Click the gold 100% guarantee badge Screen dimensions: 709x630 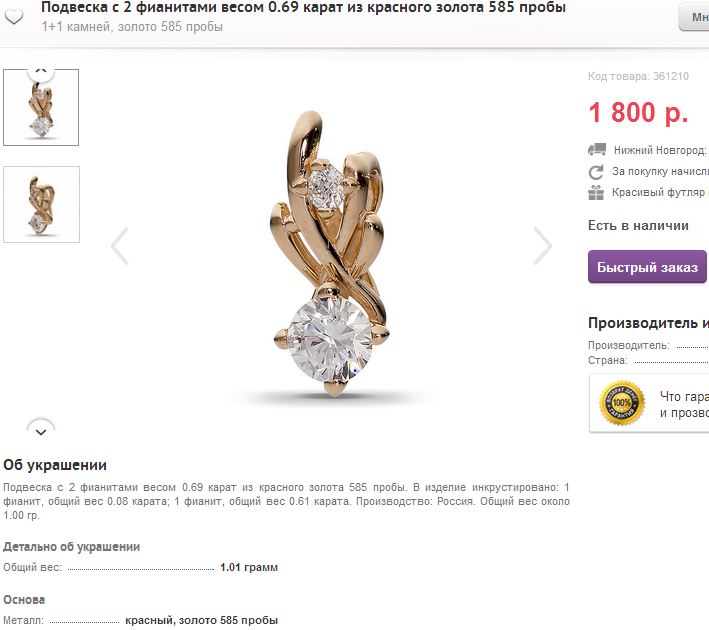[622, 403]
